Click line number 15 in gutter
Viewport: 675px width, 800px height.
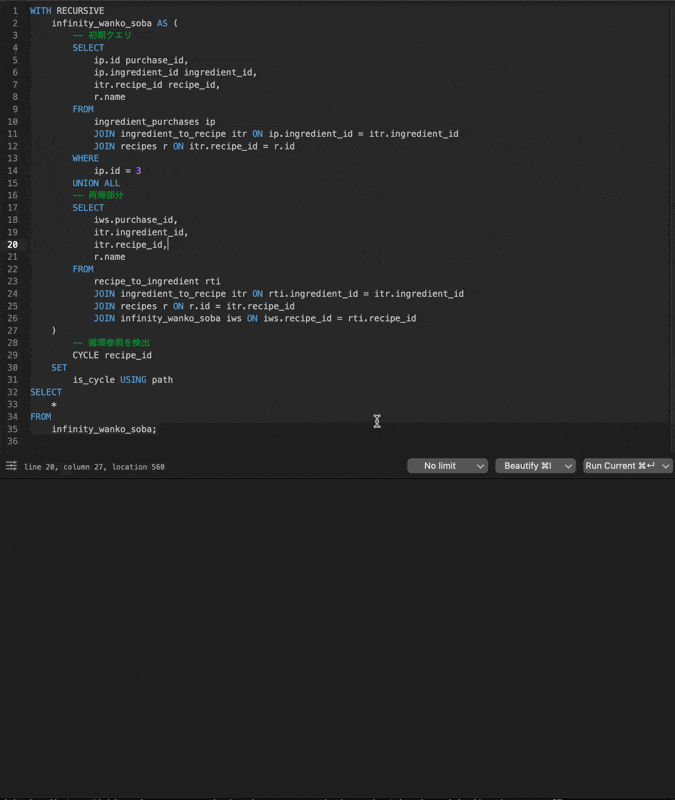13,183
